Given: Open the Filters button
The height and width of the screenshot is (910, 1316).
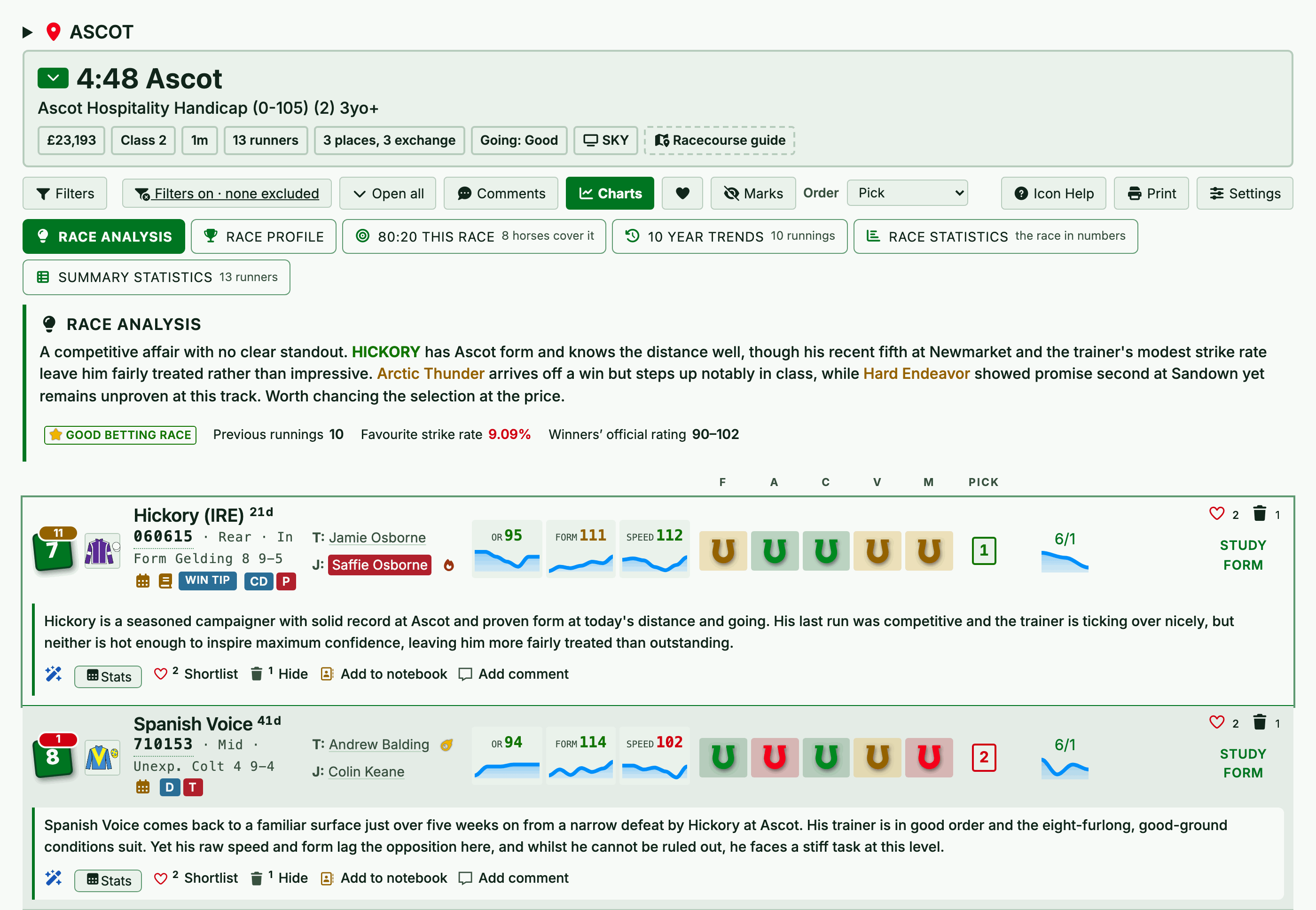Looking at the screenshot, I should tap(65, 193).
